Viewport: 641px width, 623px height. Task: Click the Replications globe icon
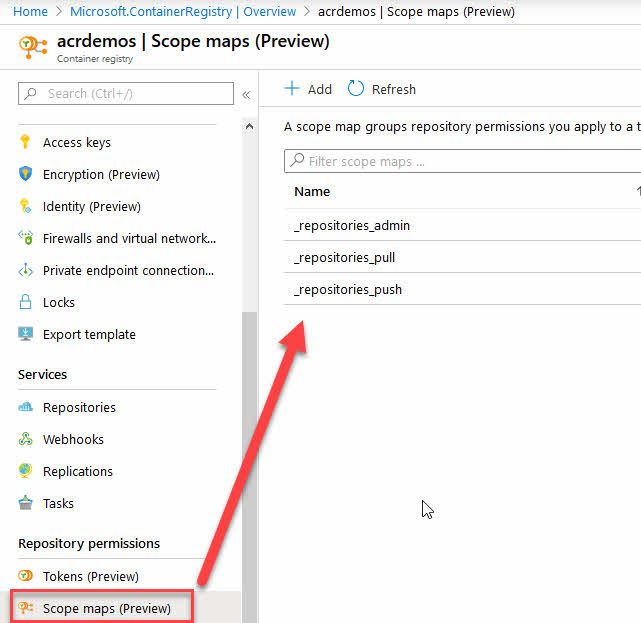coord(26,471)
